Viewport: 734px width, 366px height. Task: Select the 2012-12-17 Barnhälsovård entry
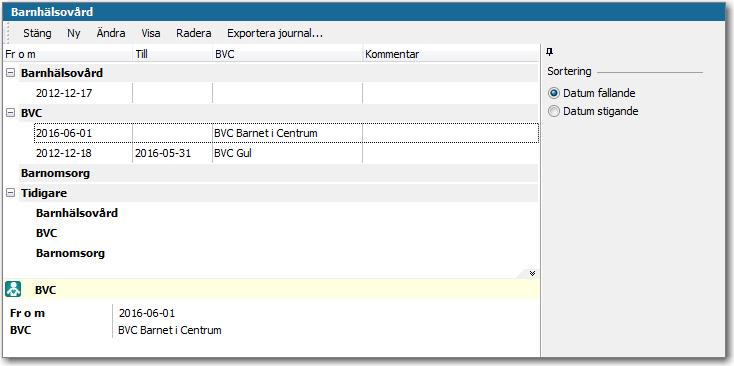(286, 93)
